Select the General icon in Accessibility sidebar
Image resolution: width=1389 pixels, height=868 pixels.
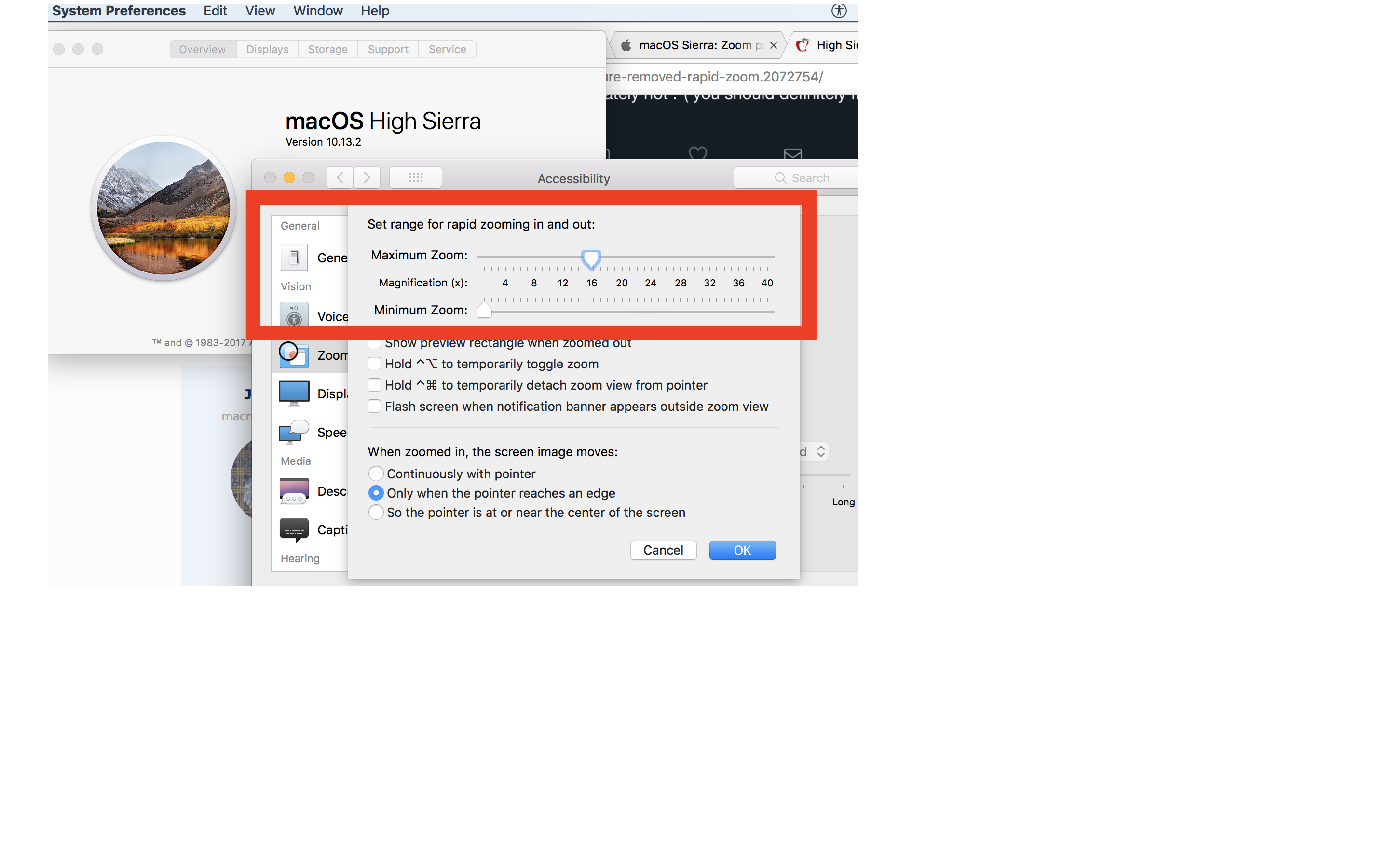(294, 257)
